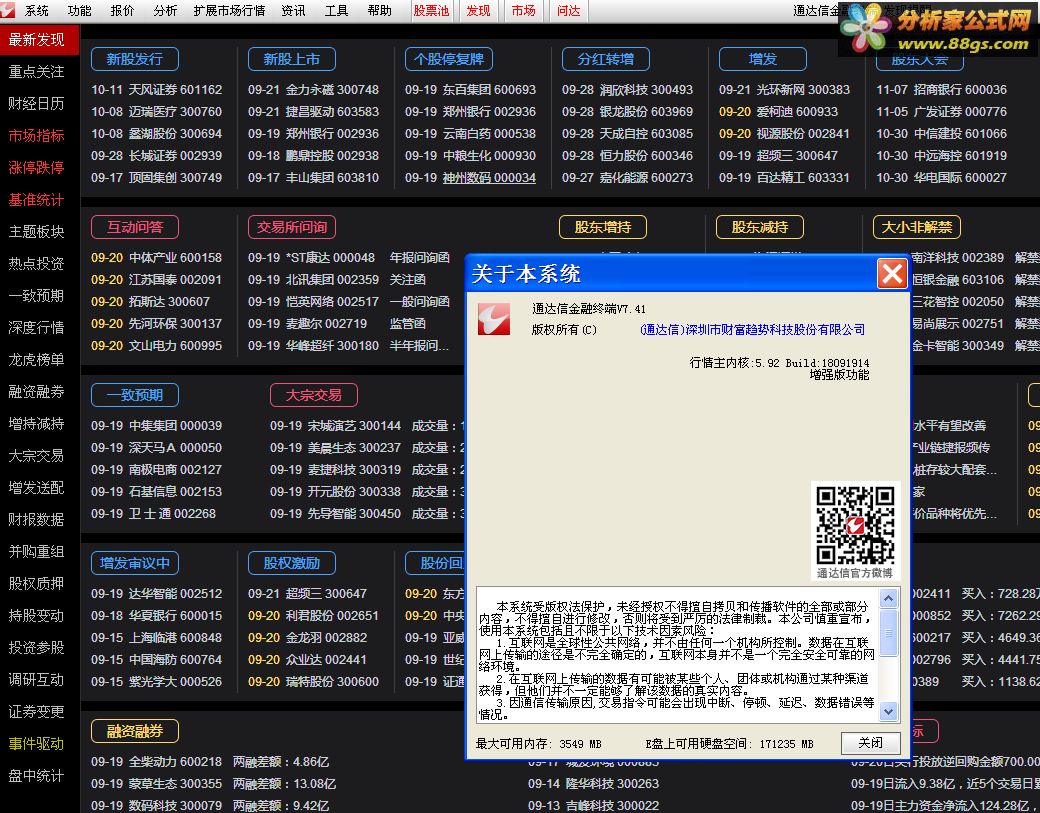
Task: Select 最新发现 in the sidebar
Action: coord(38,40)
